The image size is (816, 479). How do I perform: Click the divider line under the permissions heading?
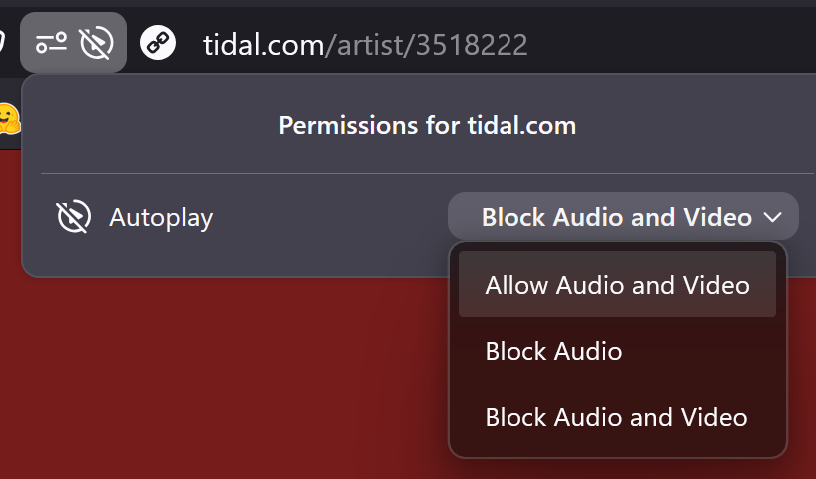[x=427, y=173]
